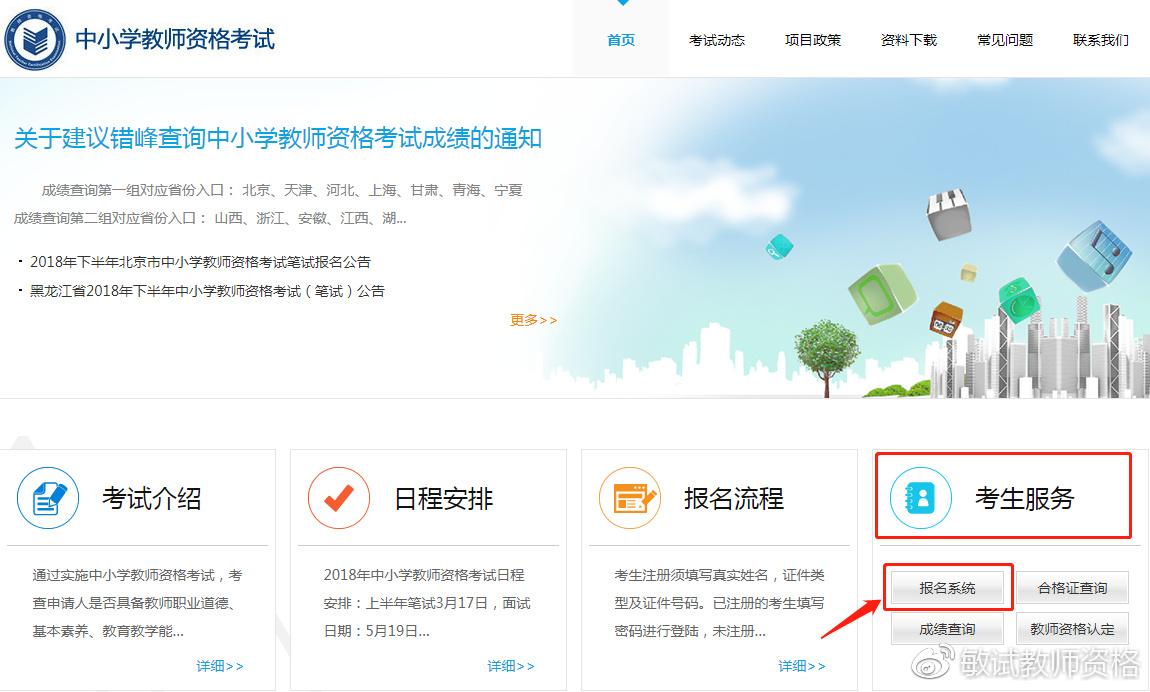The image size is (1150, 692).
Task: Click the 中小学教师资格考试 book logo icon
Action: (x=37, y=39)
